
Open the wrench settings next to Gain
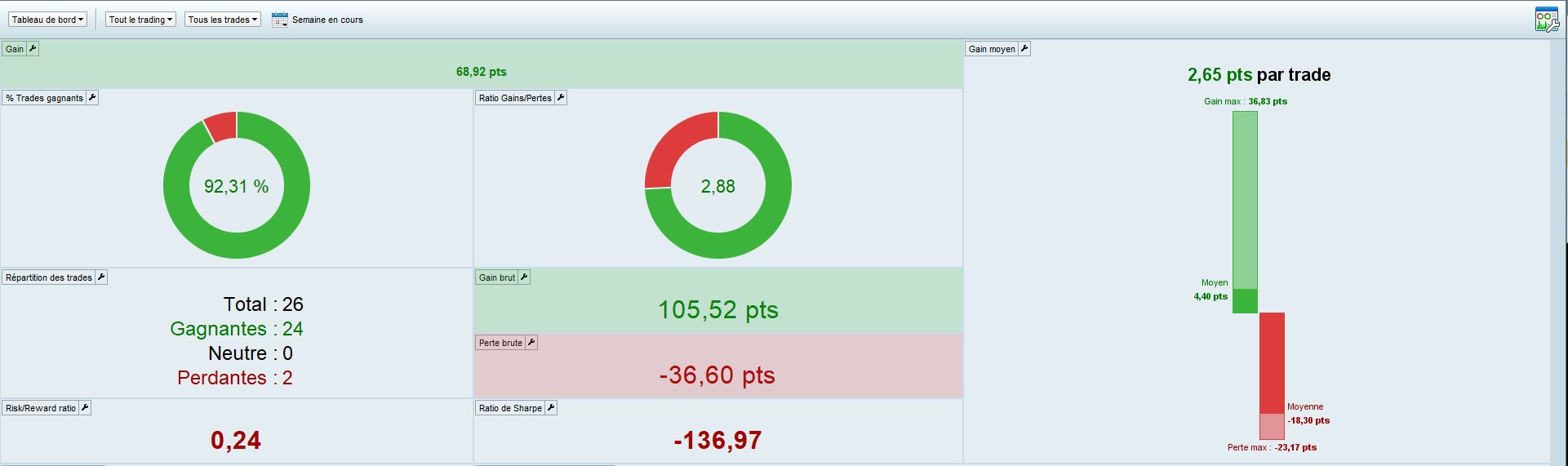33,49
